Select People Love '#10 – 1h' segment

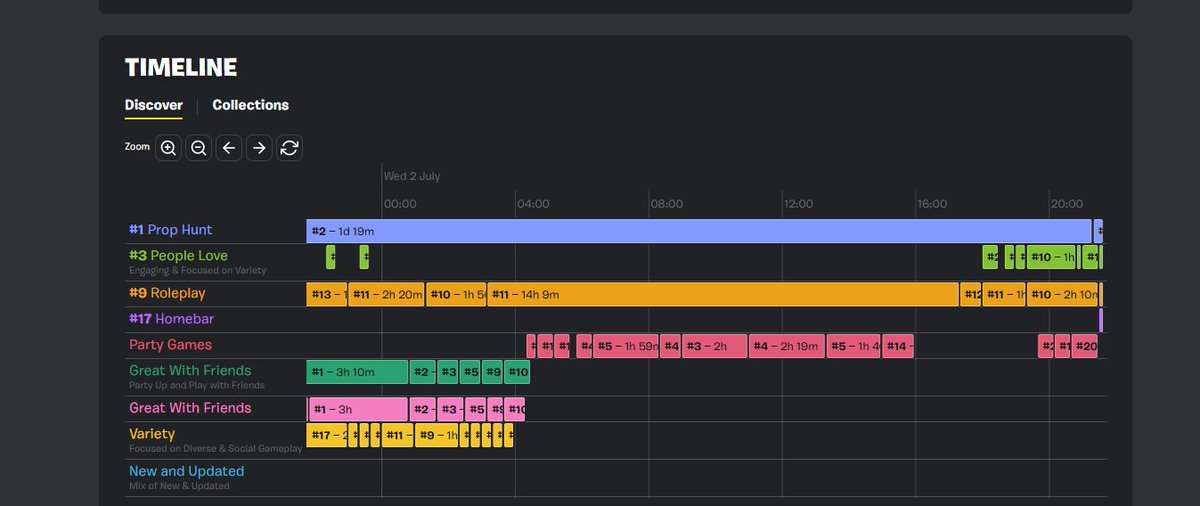(x=1051, y=257)
